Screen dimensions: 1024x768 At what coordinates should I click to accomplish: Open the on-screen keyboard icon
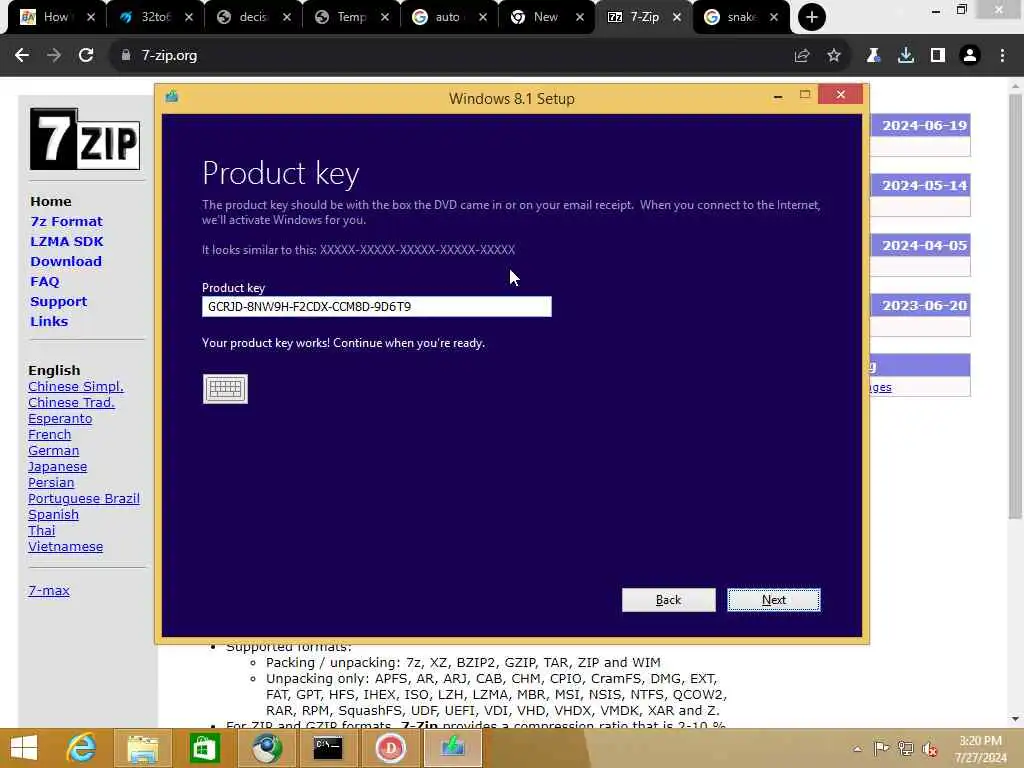point(225,389)
